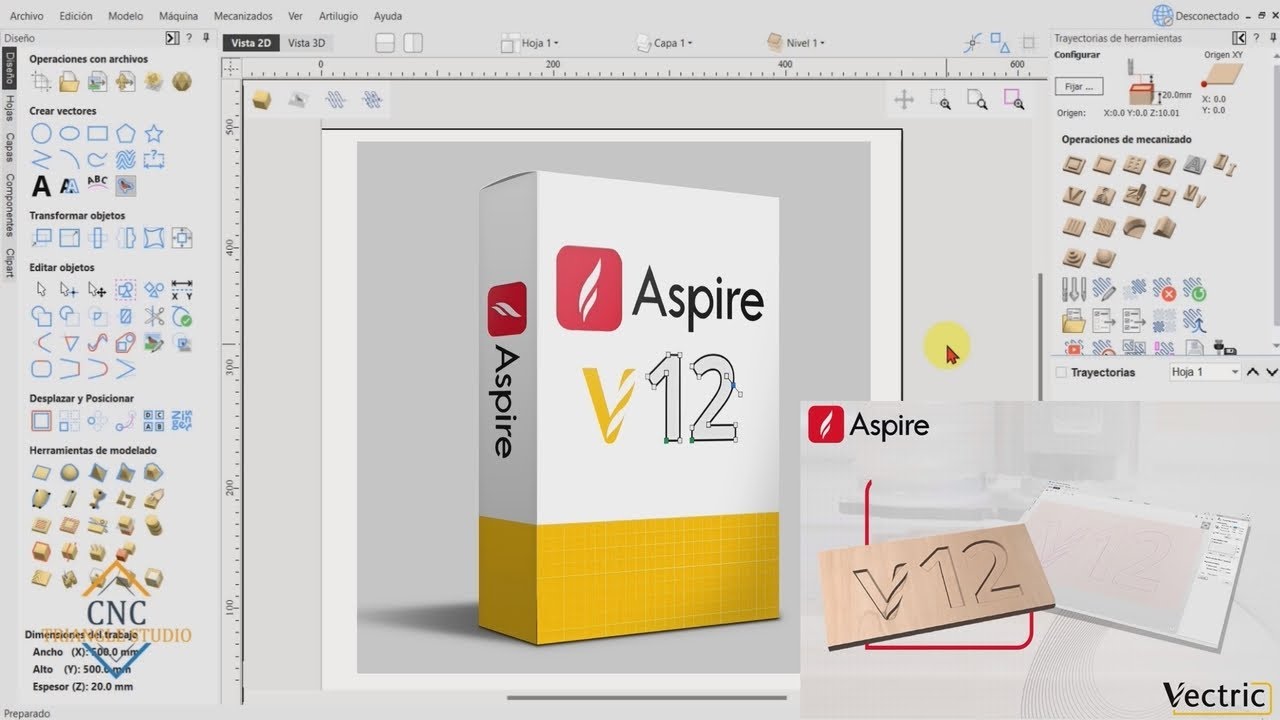The width and height of the screenshot is (1280, 720).
Task: Select the Draw Star tool
Action: (153, 133)
